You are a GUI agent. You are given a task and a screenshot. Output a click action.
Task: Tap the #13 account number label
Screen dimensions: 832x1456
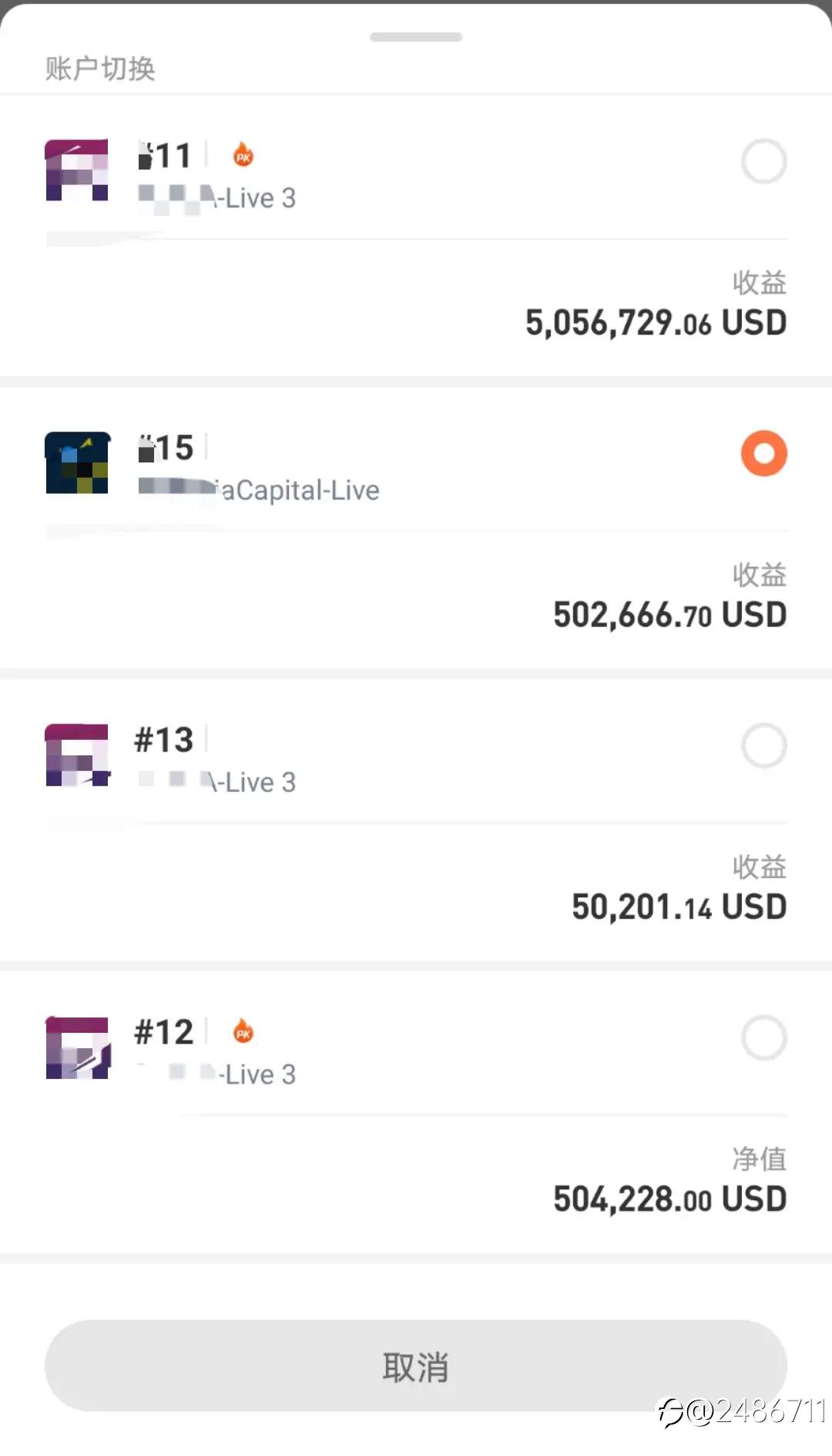(x=164, y=740)
